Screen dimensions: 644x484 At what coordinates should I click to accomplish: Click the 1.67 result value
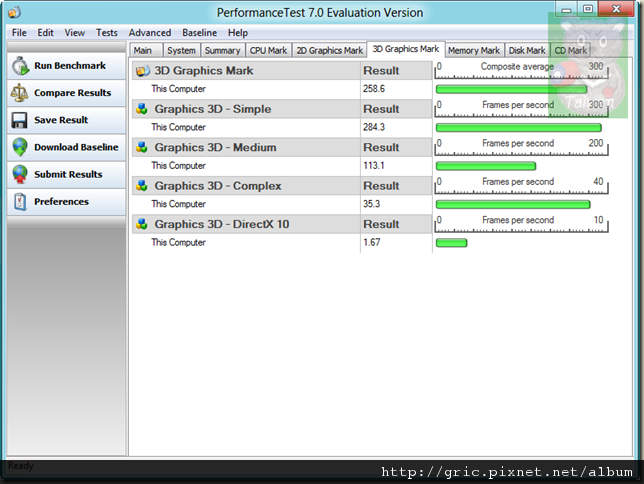371,242
